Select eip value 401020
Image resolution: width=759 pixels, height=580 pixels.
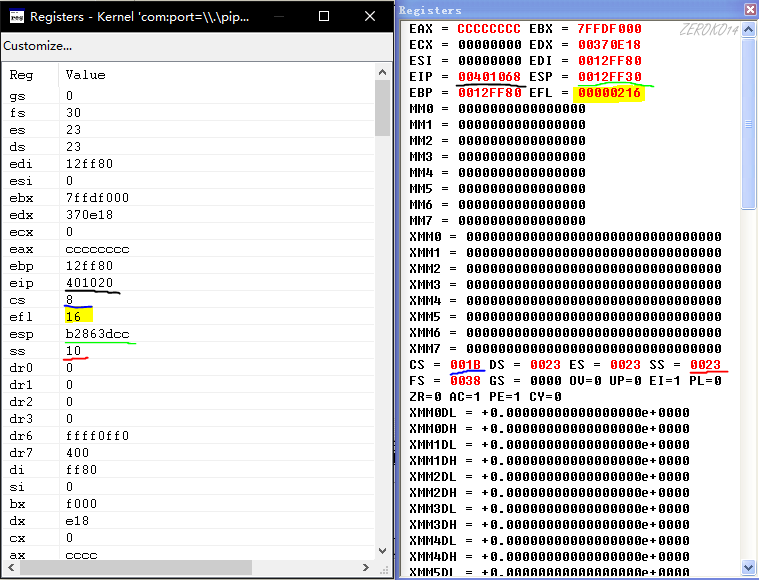point(90,283)
